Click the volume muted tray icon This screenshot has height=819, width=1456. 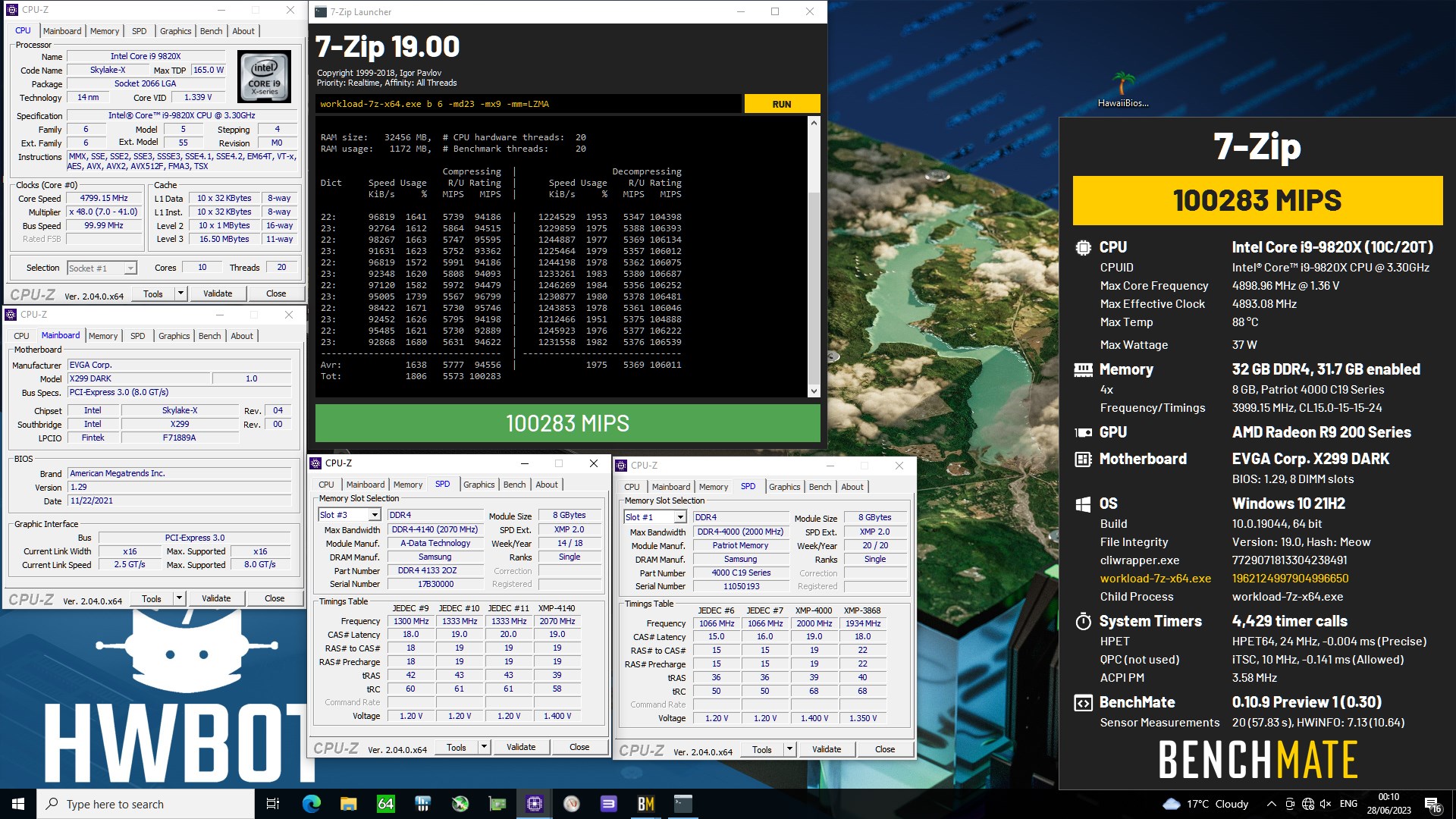click(x=1326, y=804)
